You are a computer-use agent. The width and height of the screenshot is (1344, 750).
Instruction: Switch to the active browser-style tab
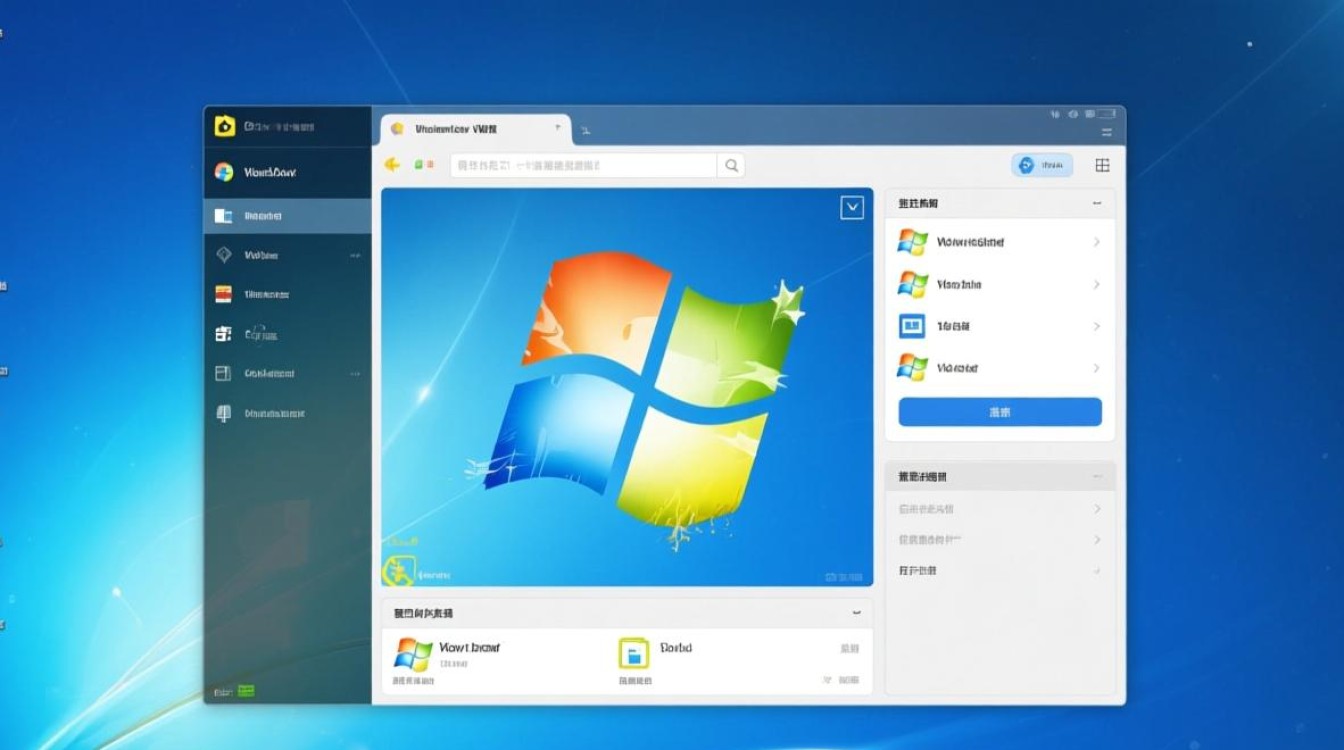pos(470,129)
